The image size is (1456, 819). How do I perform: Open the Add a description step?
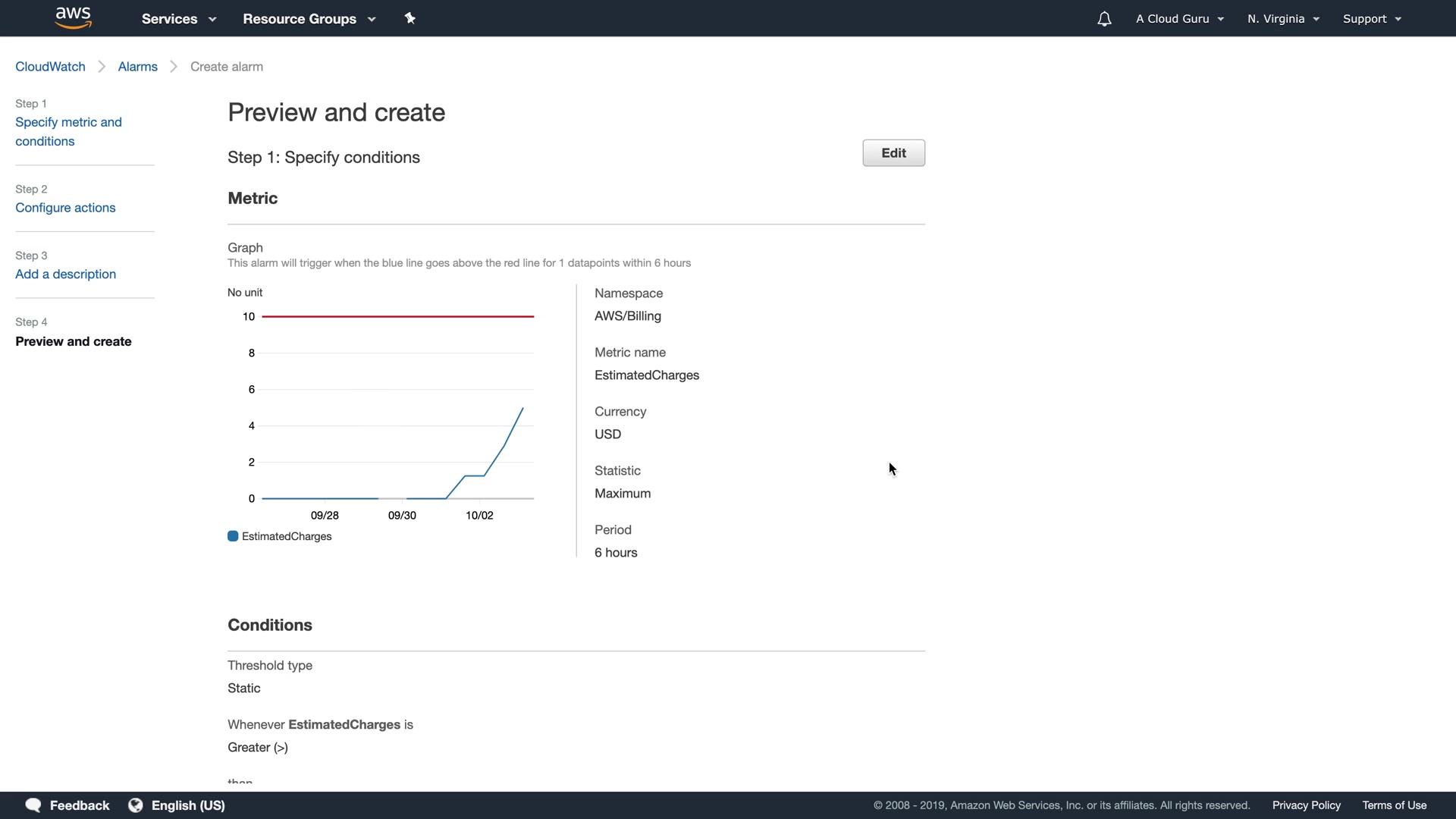click(x=65, y=275)
